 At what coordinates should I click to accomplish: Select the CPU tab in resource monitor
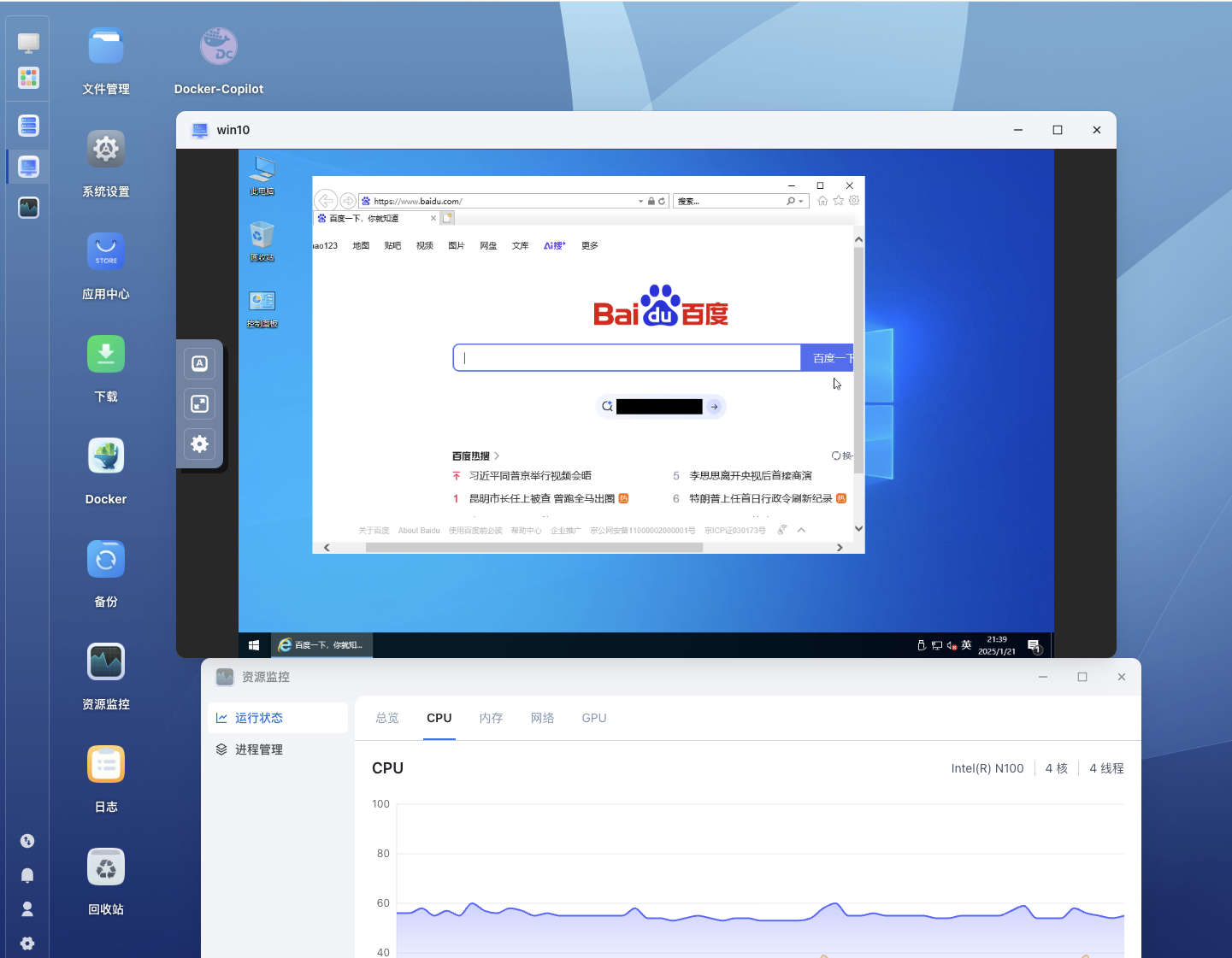(x=439, y=718)
